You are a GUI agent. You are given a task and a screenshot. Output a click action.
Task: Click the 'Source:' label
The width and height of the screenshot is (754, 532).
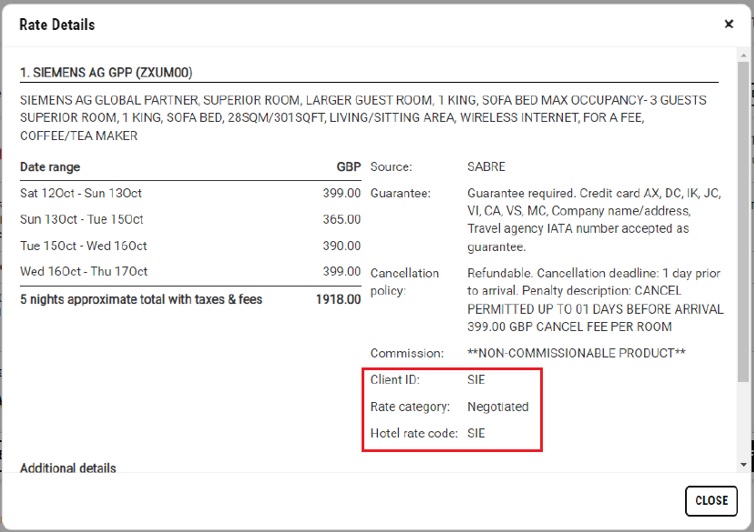pyautogui.click(x=391, y=167)
